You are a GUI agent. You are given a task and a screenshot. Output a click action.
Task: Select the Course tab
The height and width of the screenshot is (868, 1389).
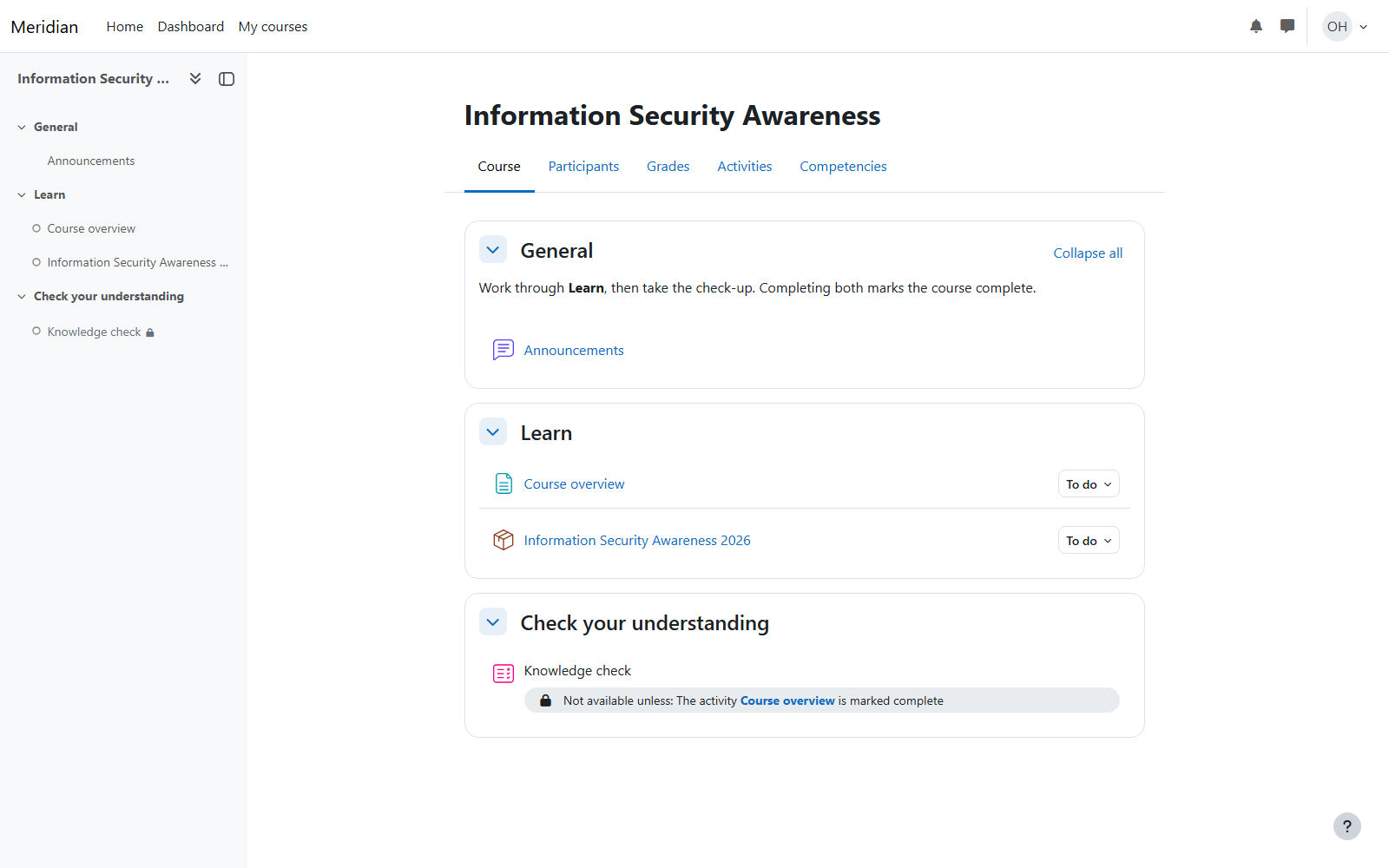click(x=499, y=167)
